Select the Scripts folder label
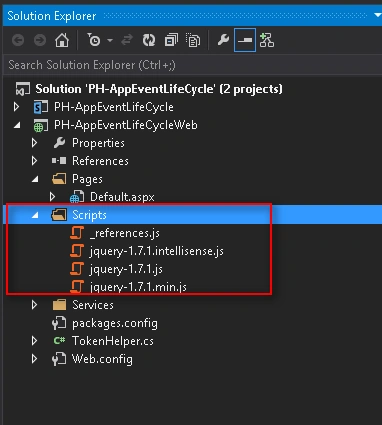This screenshot has height=425, width=382. (x=89, y=215)
